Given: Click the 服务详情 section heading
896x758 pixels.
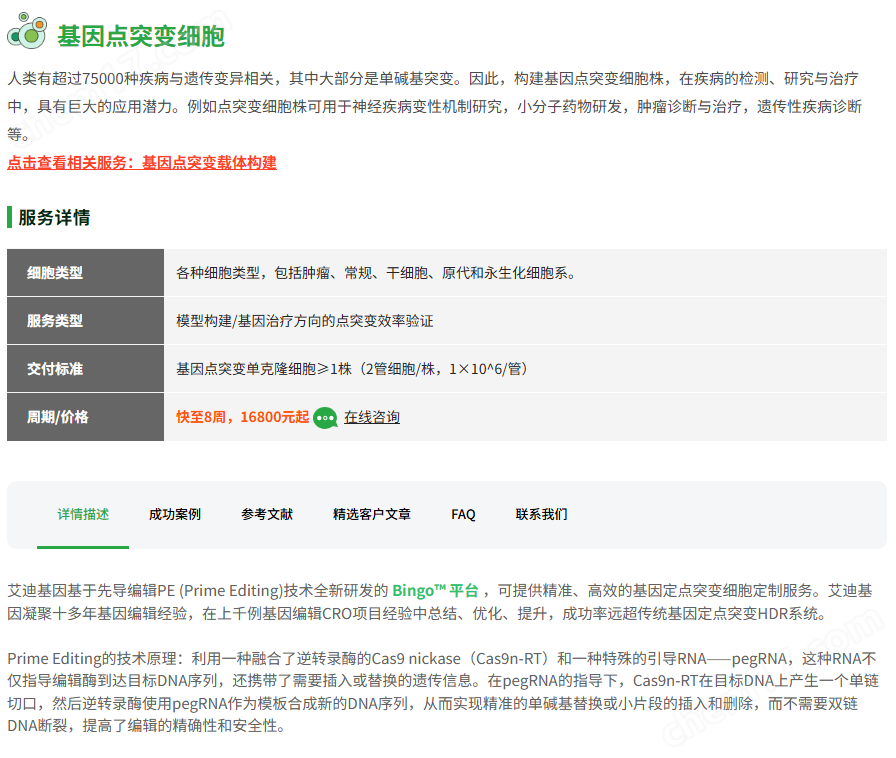Looking at the screenshot, I should (x=54, y=218).
